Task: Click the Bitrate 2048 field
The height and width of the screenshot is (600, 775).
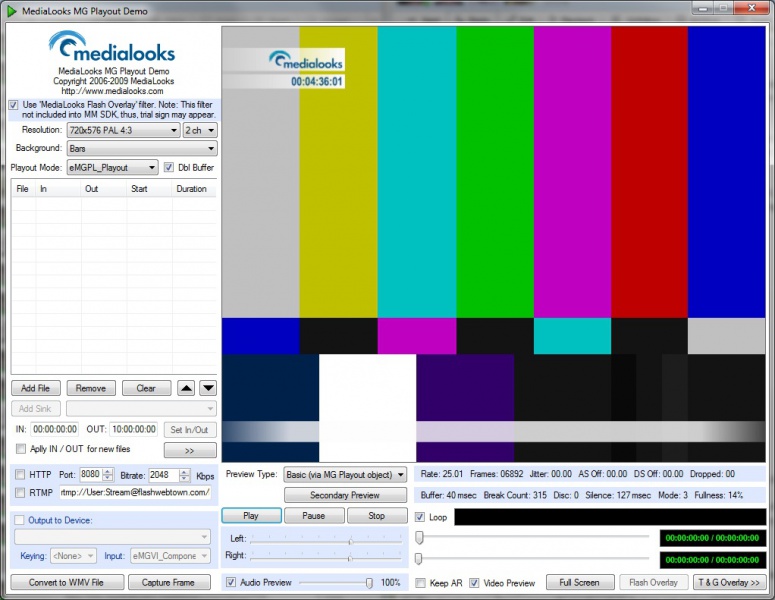Action: click(163, 475)
